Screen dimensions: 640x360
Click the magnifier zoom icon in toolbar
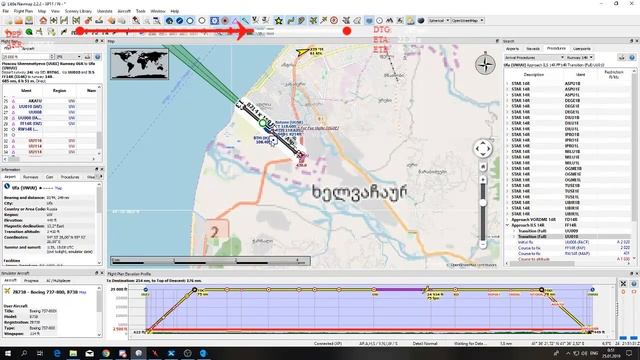(x=136, y=20)
